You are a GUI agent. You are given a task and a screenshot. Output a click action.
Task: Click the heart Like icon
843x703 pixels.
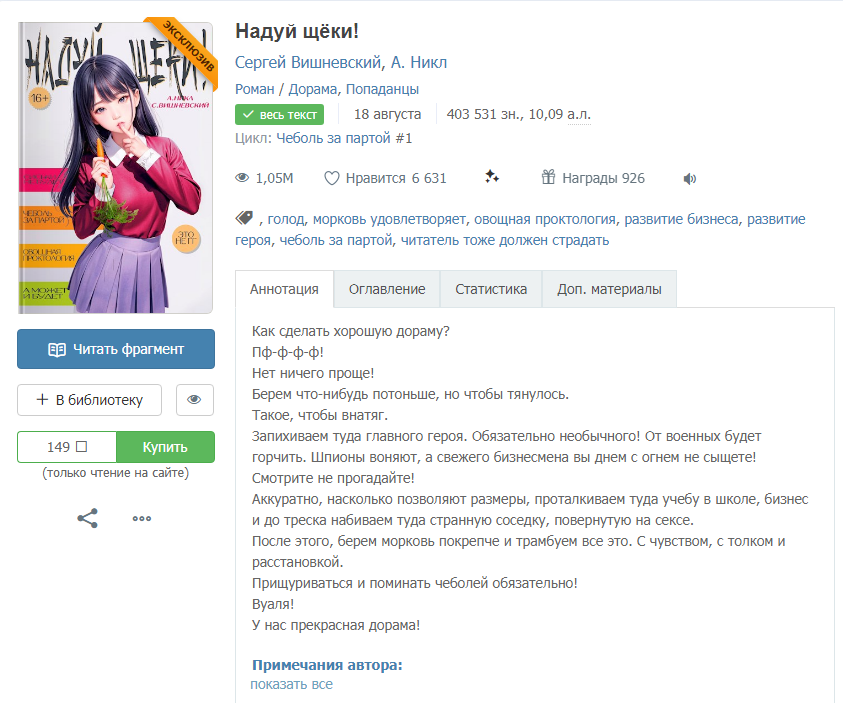332,178
